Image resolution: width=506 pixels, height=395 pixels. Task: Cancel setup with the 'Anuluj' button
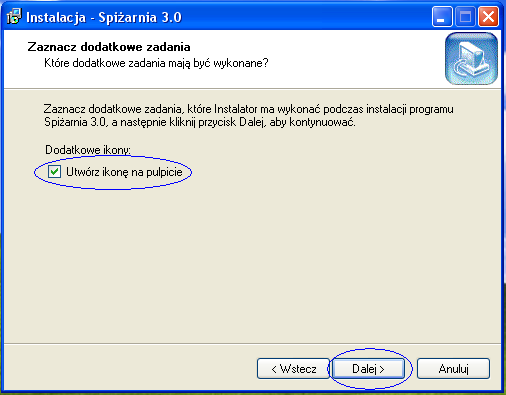(453, 369)
